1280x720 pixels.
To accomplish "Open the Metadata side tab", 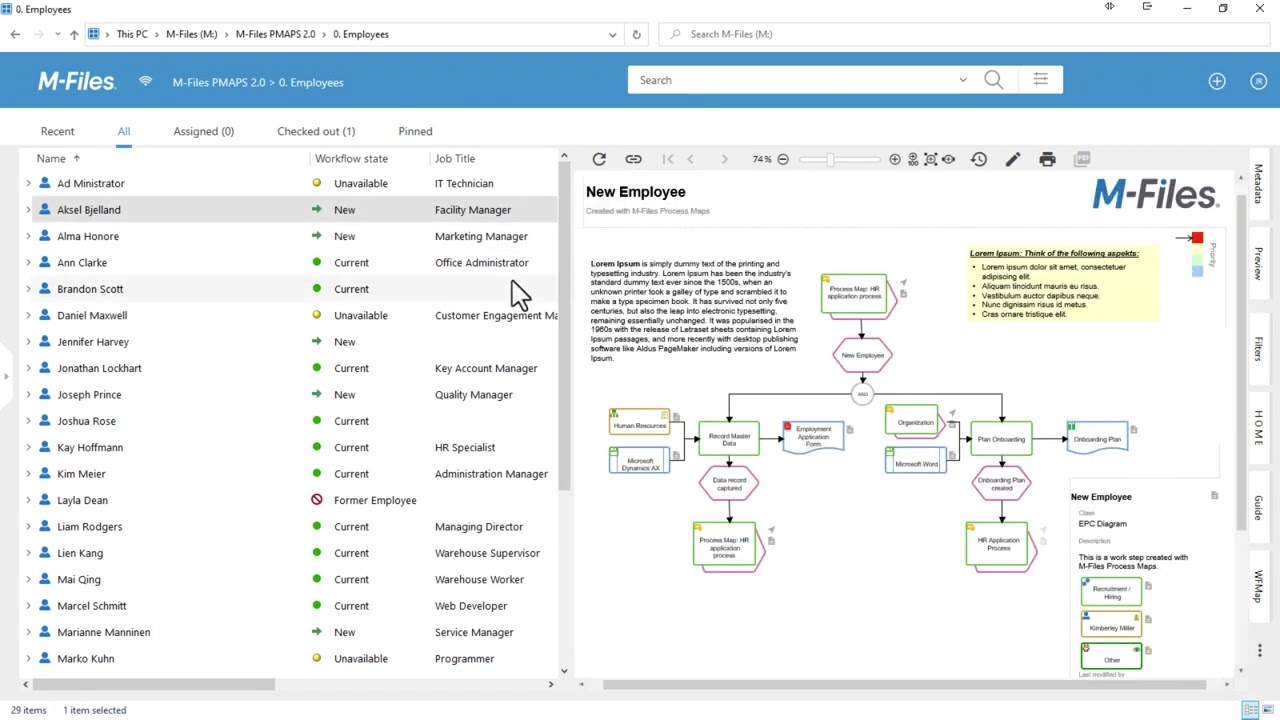I will point(1259,184).
